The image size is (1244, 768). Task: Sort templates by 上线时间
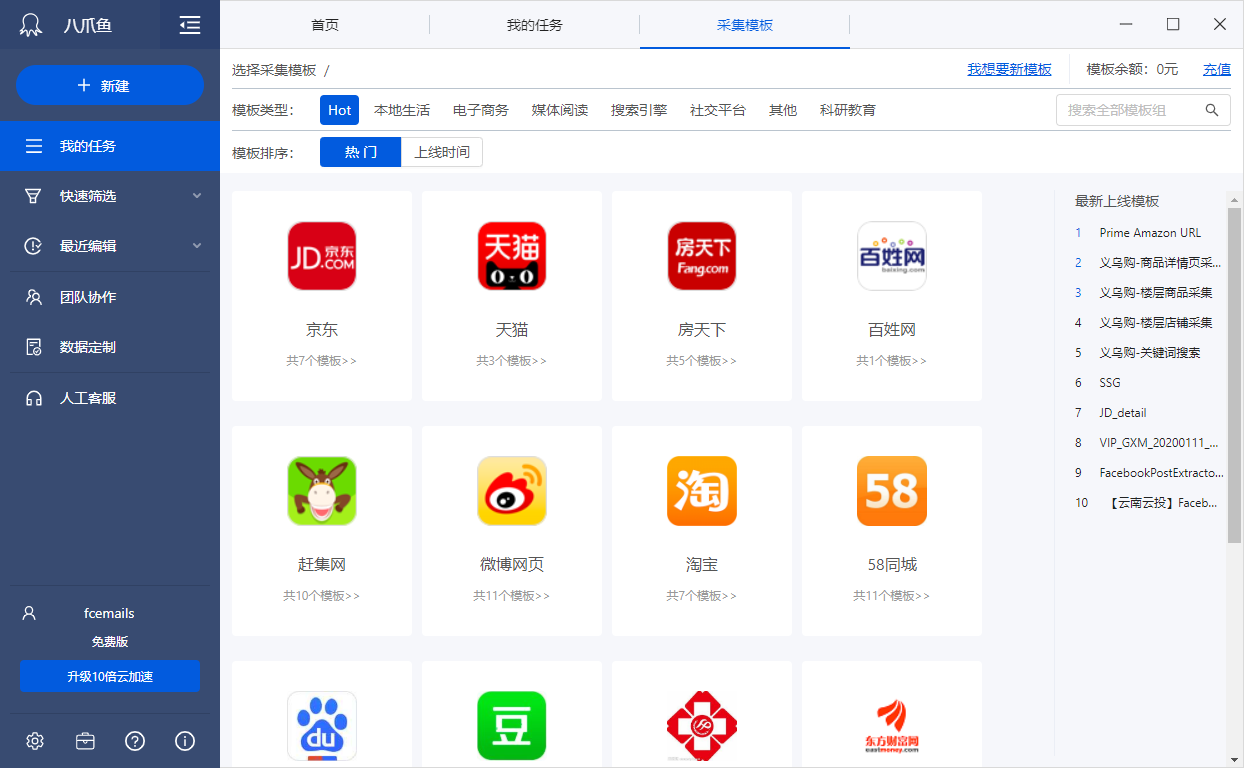coord(442,152)
